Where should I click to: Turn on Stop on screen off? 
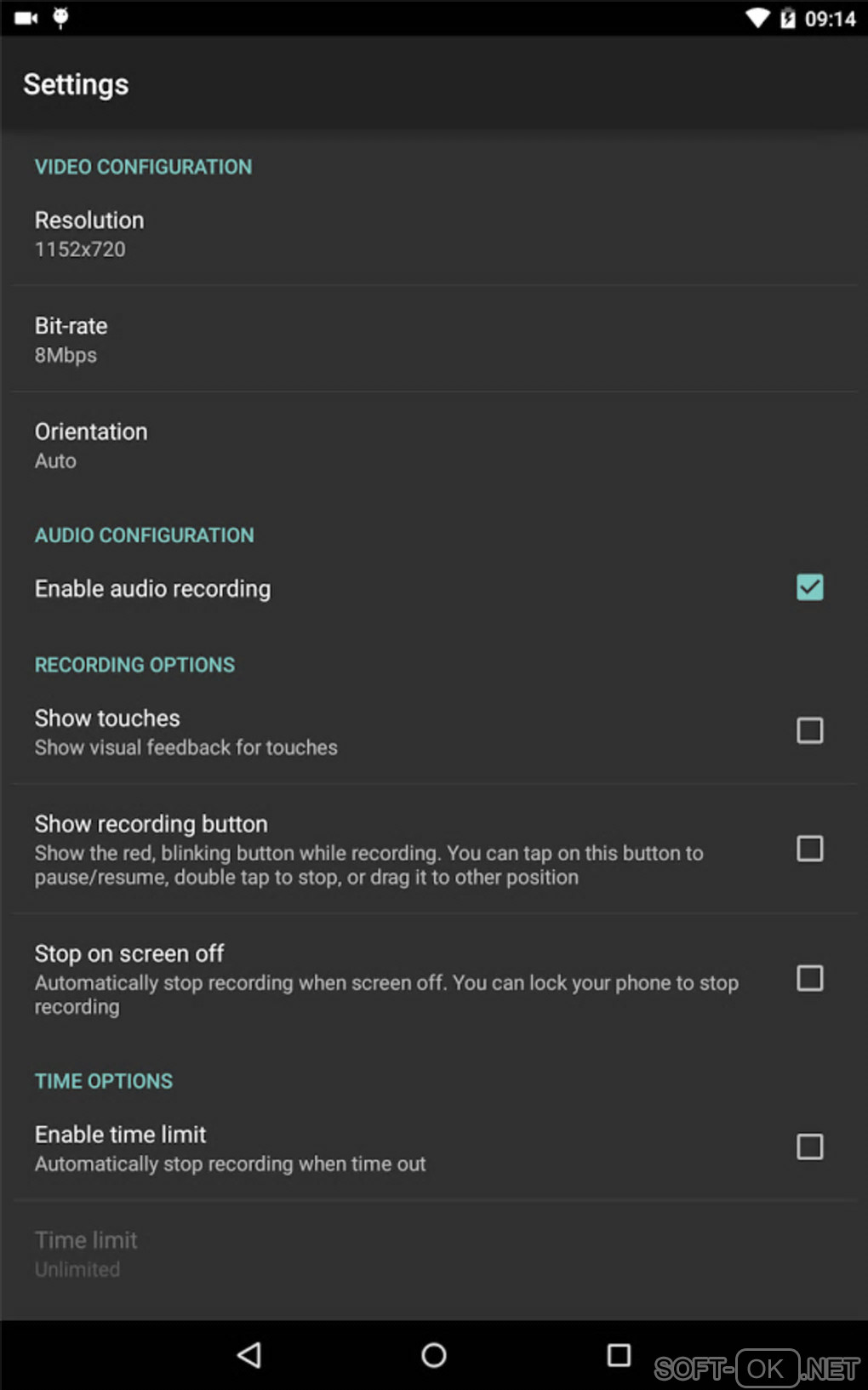pos(809,978)
